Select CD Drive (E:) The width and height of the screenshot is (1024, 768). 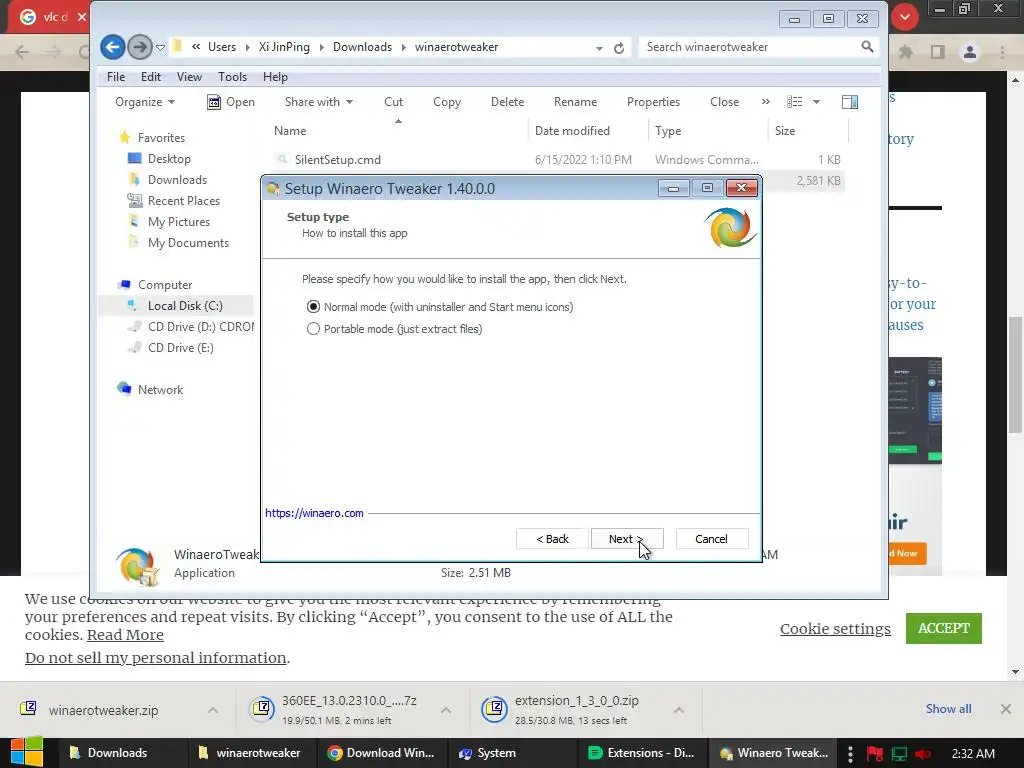180,347
